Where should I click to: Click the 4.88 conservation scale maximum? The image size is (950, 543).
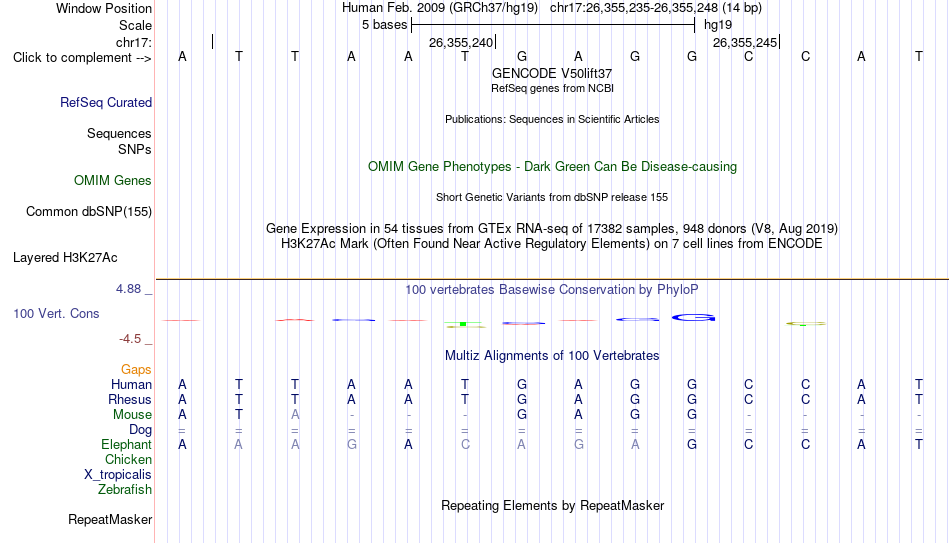pos(129,289)
